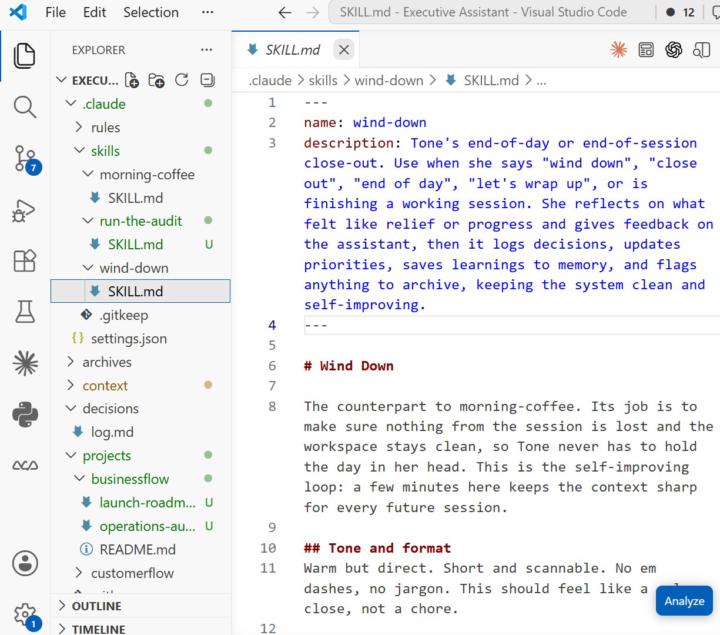Open Source Control with 7 changes
The width and height of the screenshot is (720, 635).
coord(26,160)
